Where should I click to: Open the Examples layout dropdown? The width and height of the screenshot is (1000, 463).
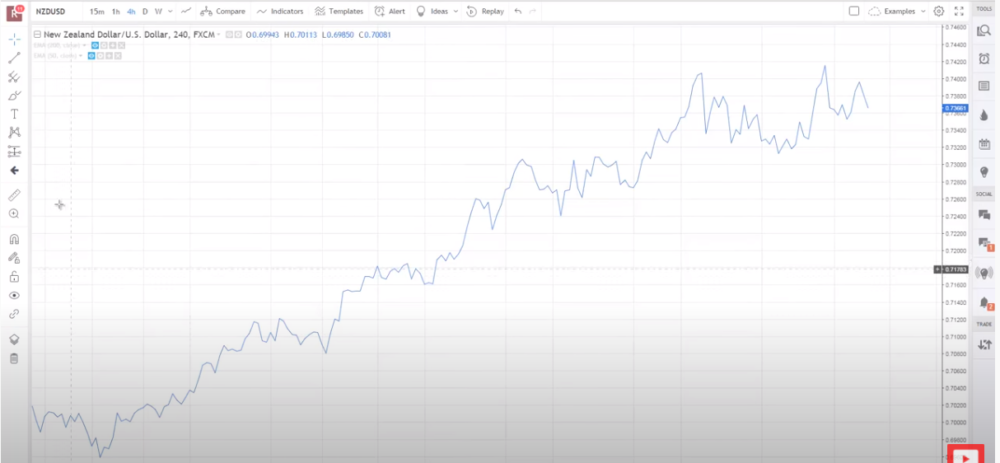click(898, 11)
